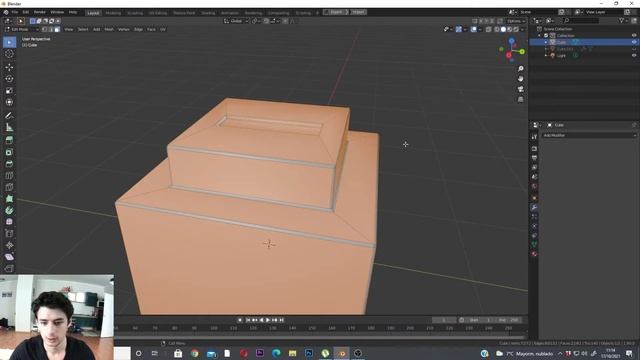Switch to wireframe viewport shading

[497, 29]
